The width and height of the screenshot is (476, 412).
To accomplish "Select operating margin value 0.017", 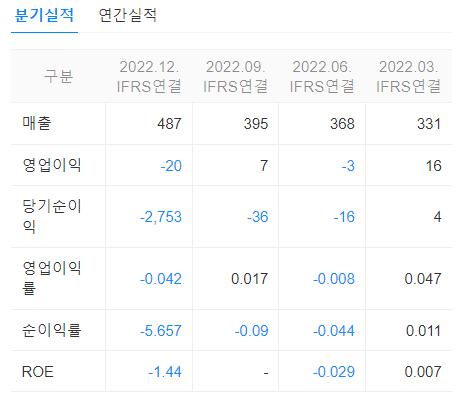I will pyautogui.click(x=249, y=279).
